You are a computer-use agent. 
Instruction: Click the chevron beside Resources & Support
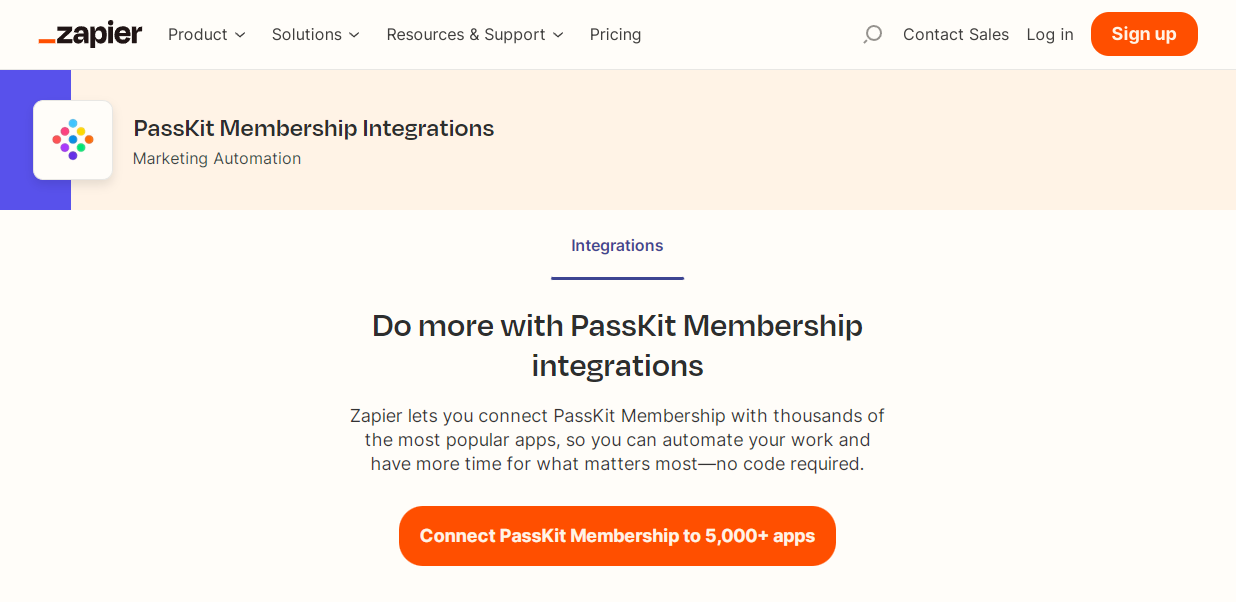(558, 35)
